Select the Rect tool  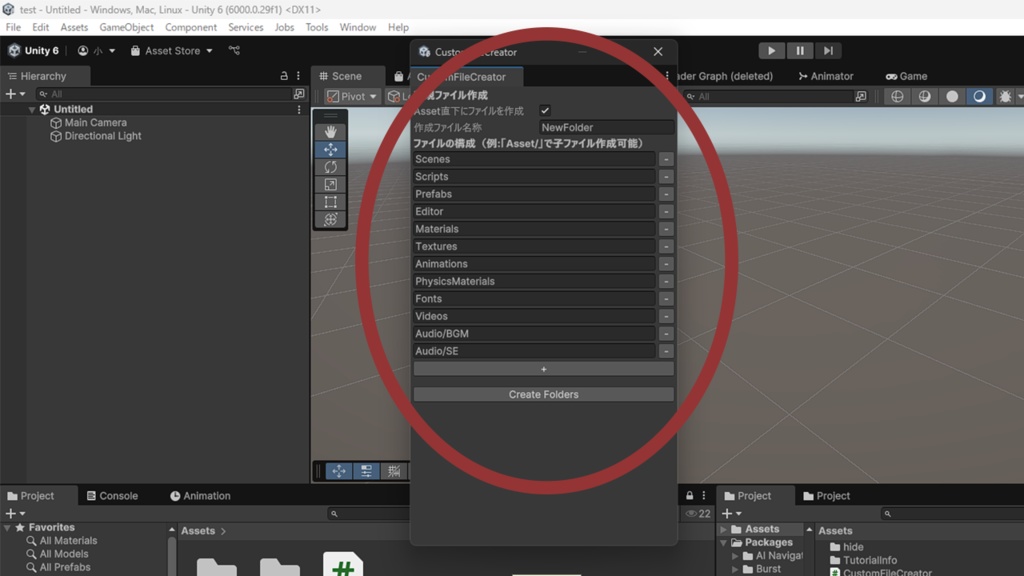coord(330,202)
